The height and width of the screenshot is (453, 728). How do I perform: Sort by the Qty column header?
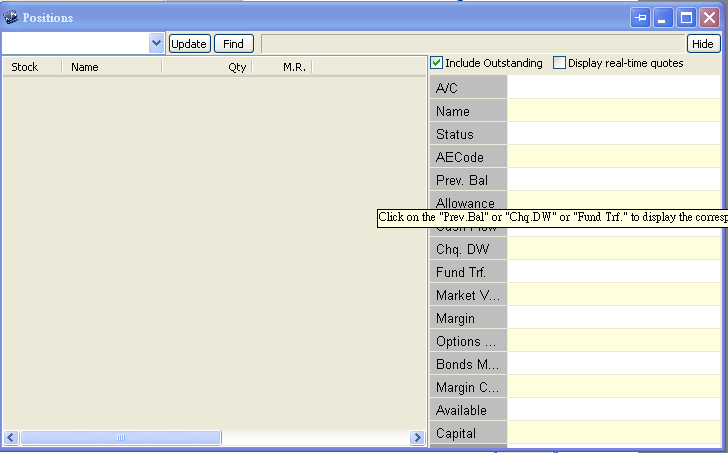tap(237, 67)
